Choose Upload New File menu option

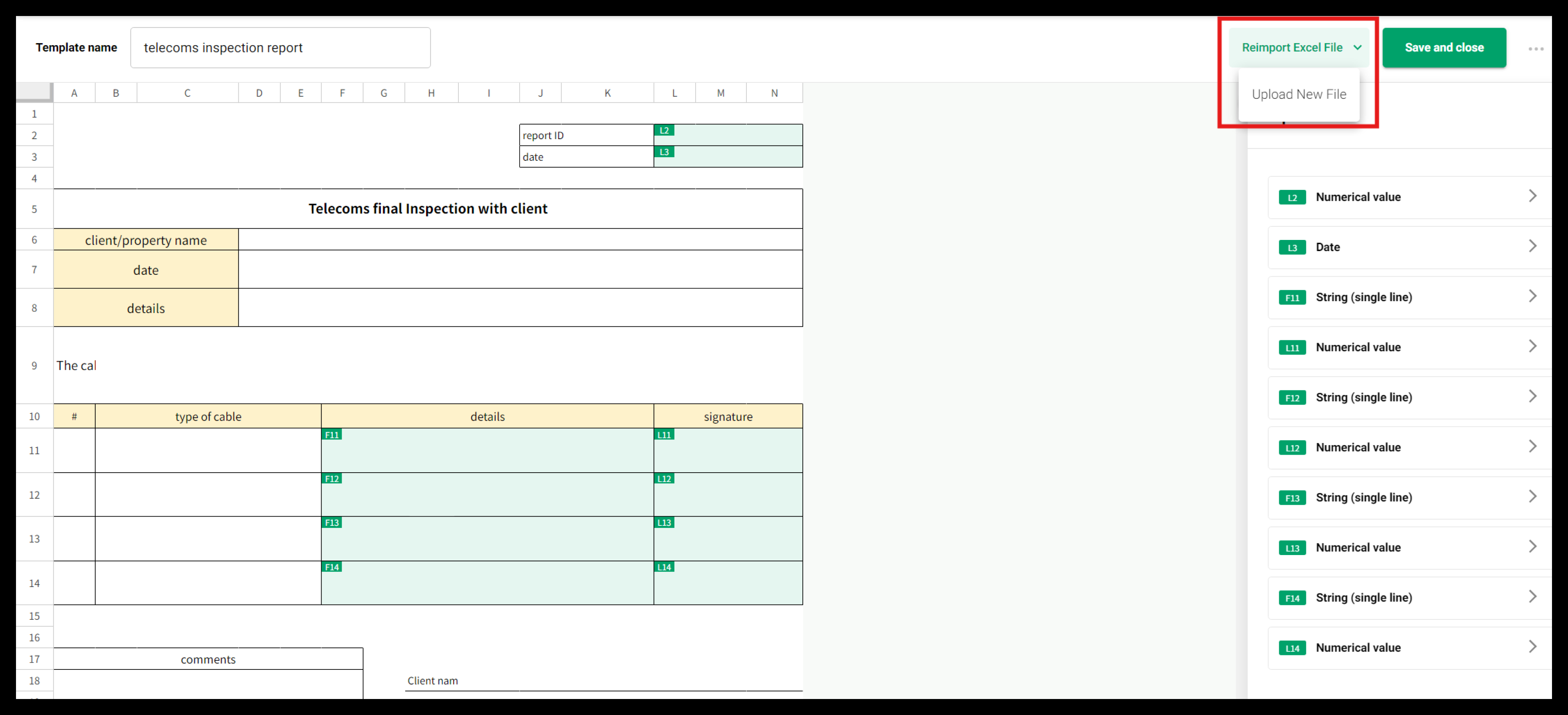(x=1298, y=94)
